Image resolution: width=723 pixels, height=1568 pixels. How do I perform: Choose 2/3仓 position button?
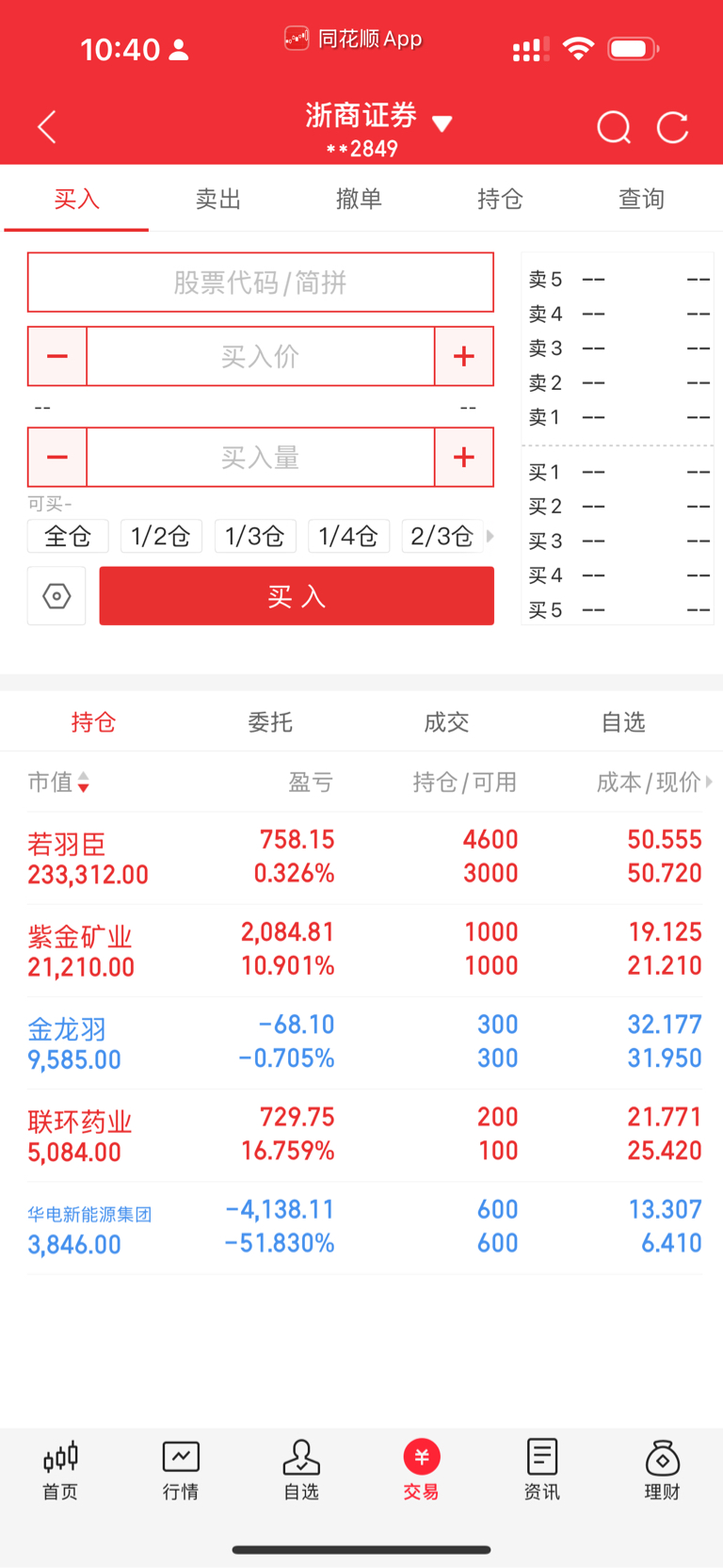(x=442, y=536)
